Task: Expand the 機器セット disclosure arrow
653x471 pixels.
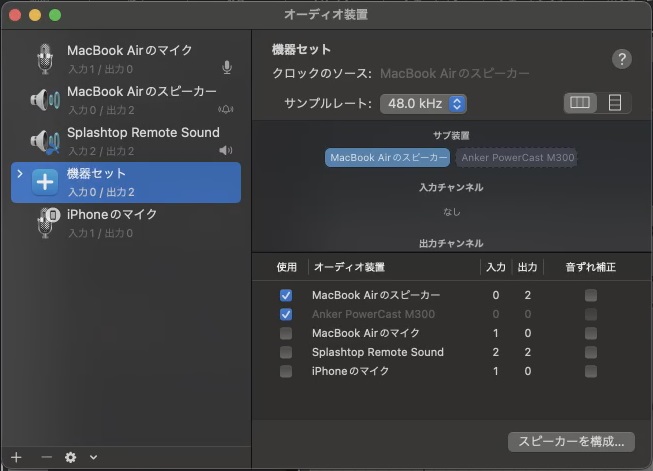Action: 20,174
